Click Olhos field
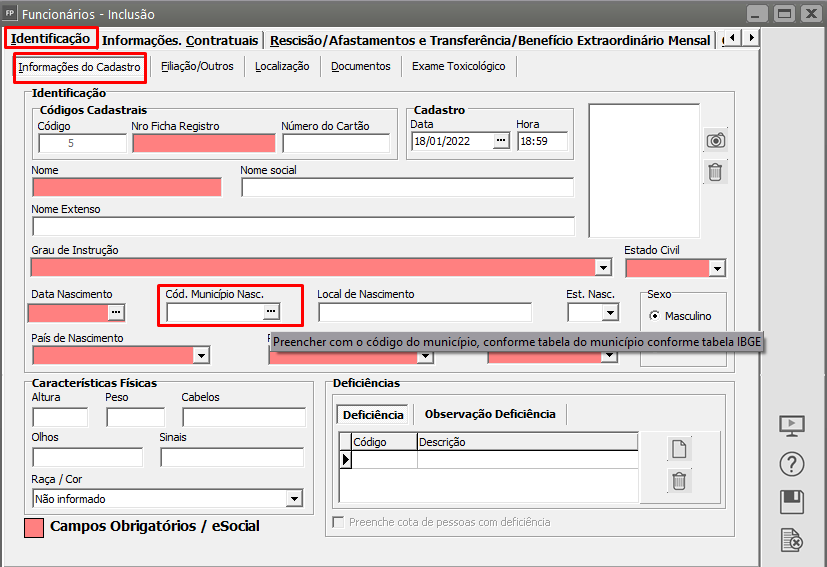Screen dimensions: 827x567 point(88,457)
